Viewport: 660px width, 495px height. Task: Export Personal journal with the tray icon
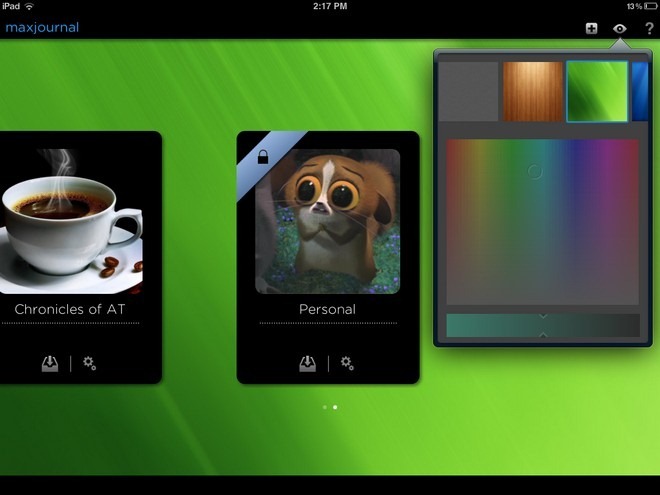308,364
